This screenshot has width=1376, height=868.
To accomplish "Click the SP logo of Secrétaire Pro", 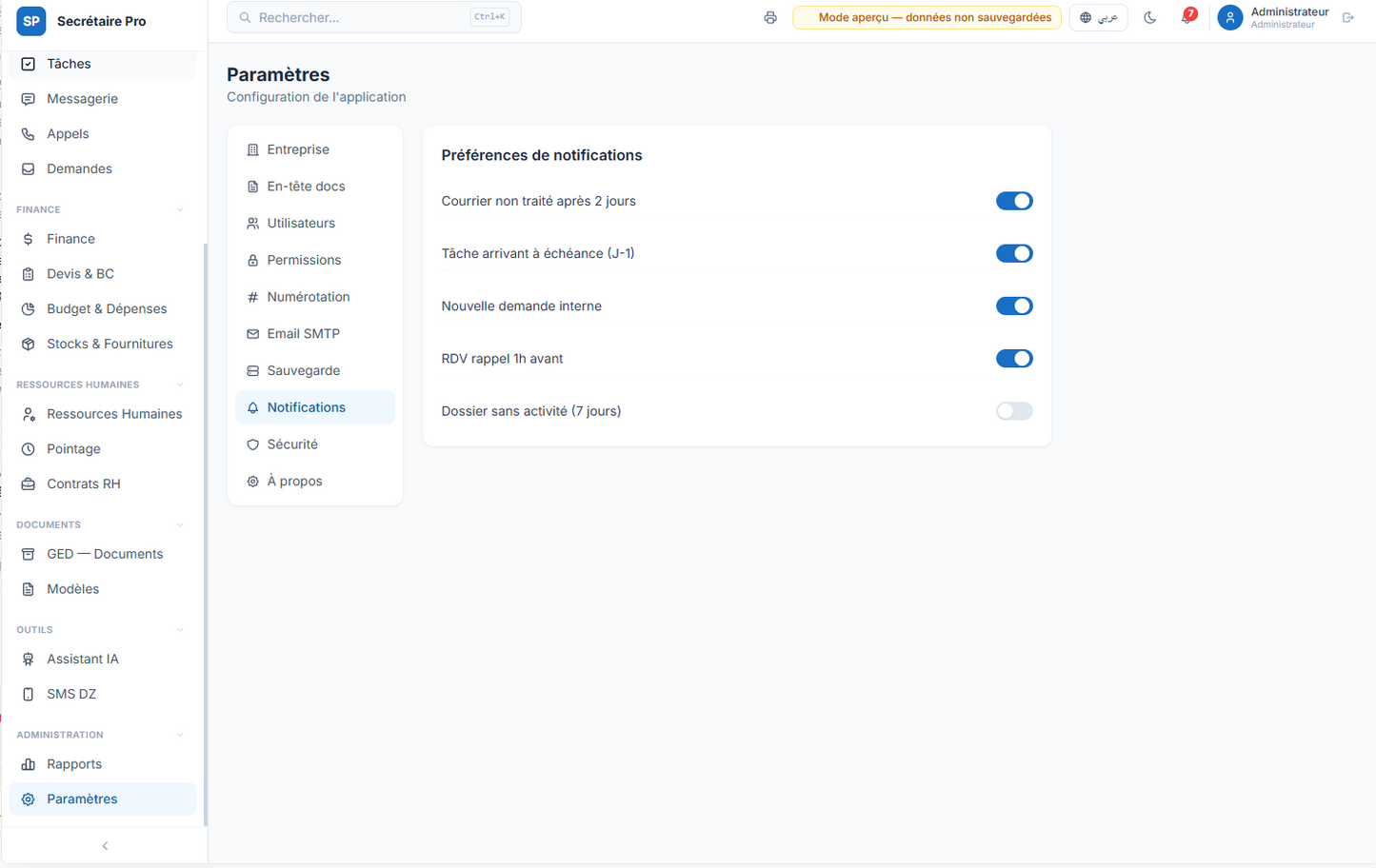I will (31, 21).
